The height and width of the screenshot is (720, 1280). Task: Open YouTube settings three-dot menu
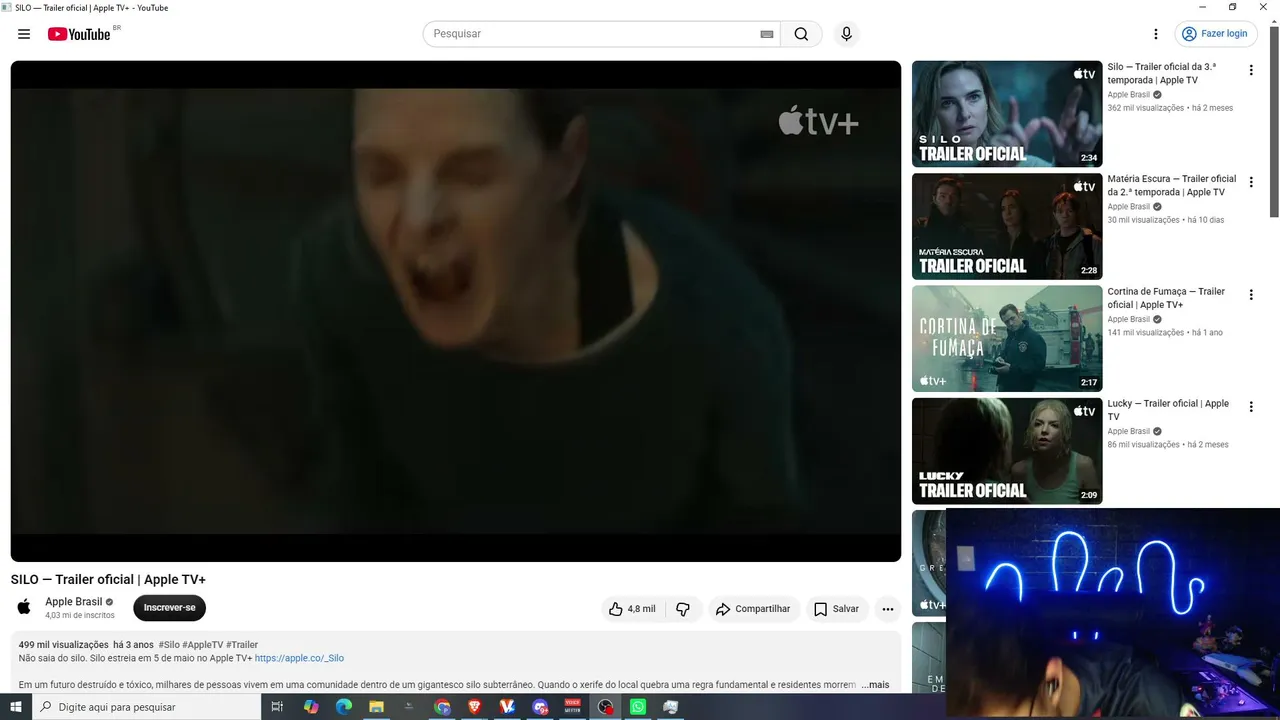pyautogui.click(x=1156, y=34)
